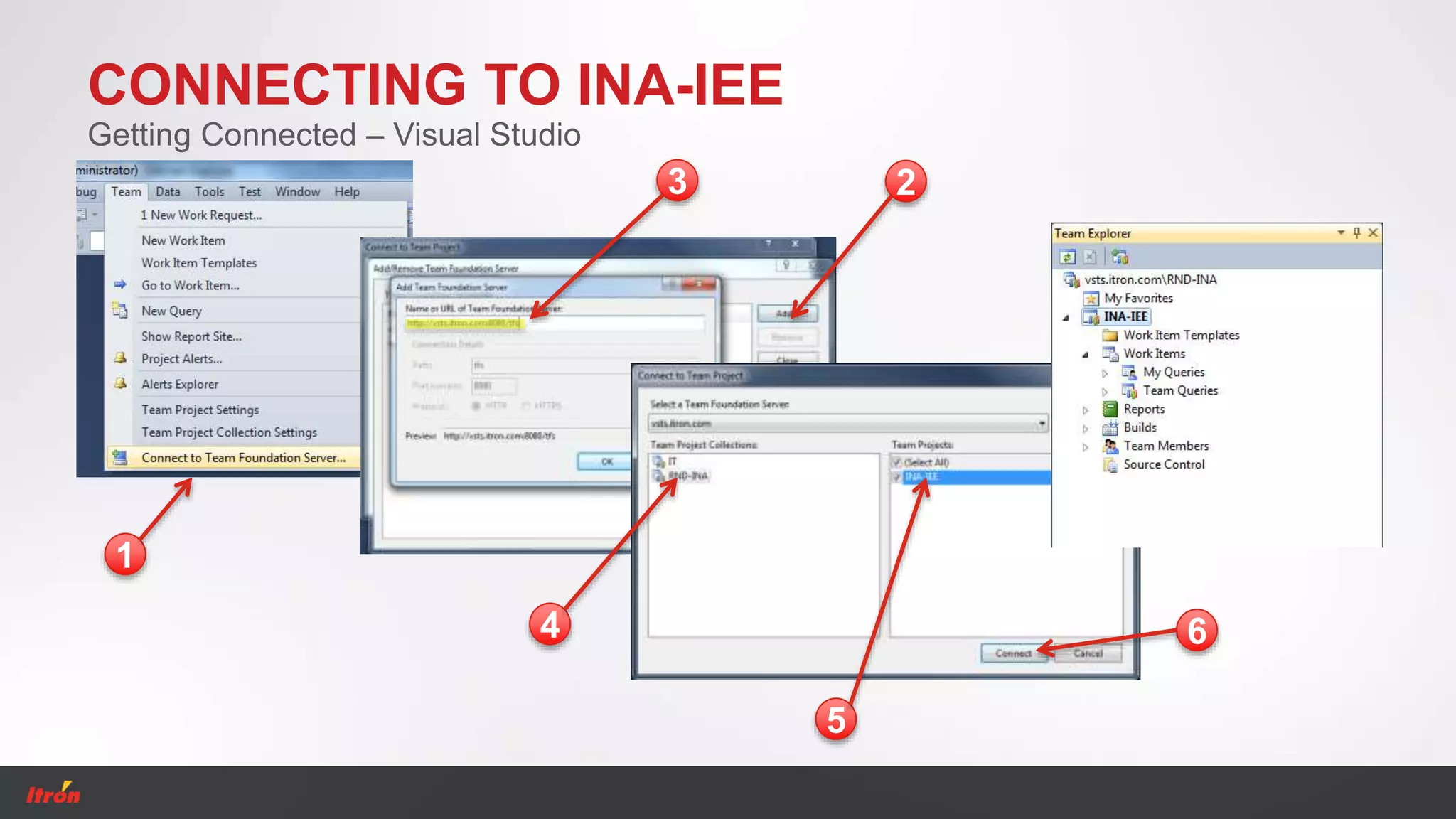Click the IT collection icon
The width and height of the screenshot is (1456, 819).
click(x=658, y=461)
